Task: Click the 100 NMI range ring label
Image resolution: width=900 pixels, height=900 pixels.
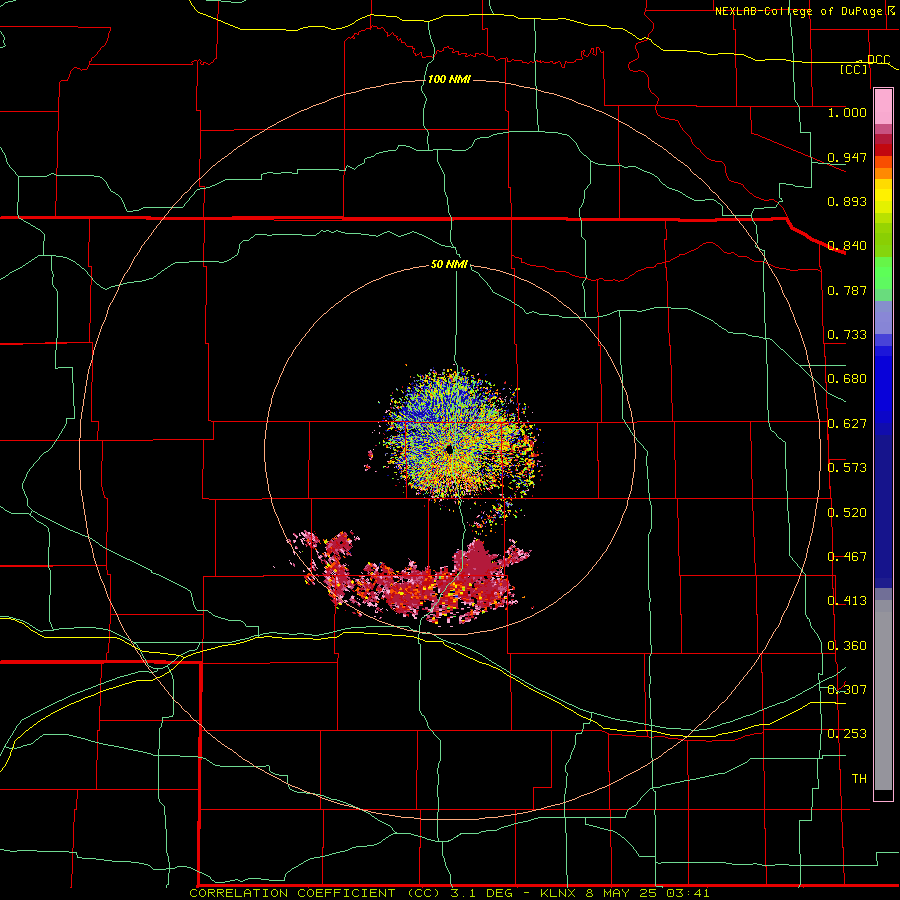Action: click(x=449, y=79)
